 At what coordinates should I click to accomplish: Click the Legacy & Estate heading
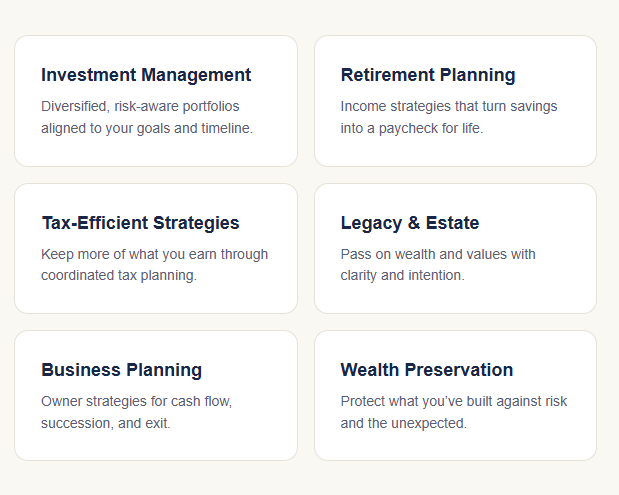tap(410, 223)
